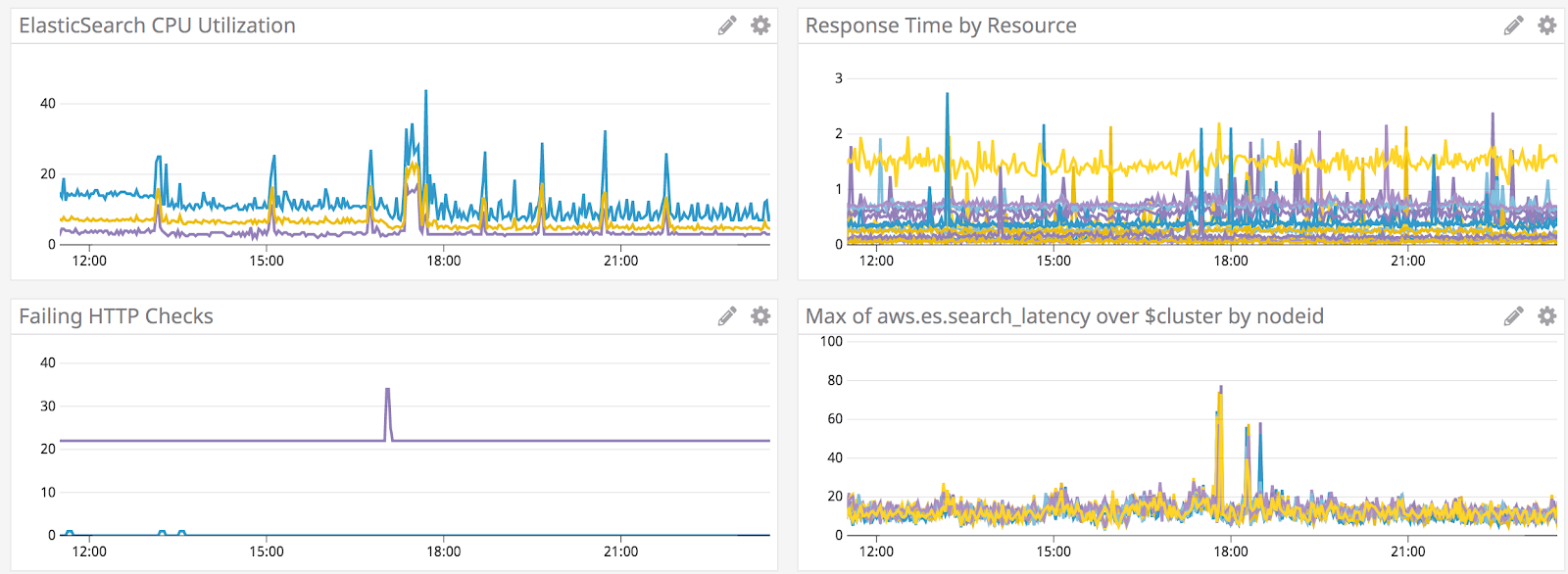Click the 3 y-axis label on Response Time chart
The width and height of the screenshot is (1568, 574).
[x=838, y=78]
